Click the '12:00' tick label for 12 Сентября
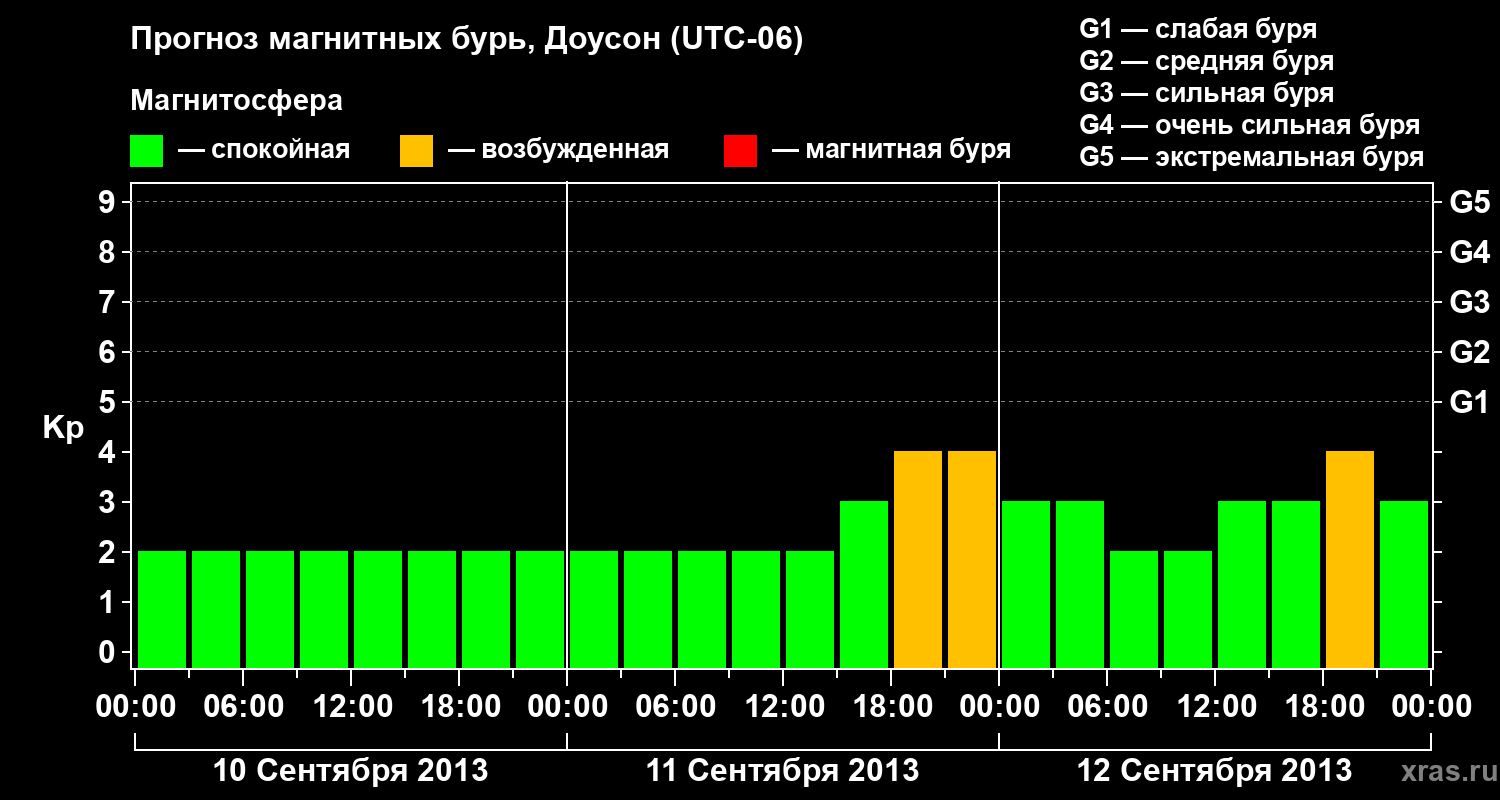This screenshot has height=800, width=1500. pos(1215,707)
